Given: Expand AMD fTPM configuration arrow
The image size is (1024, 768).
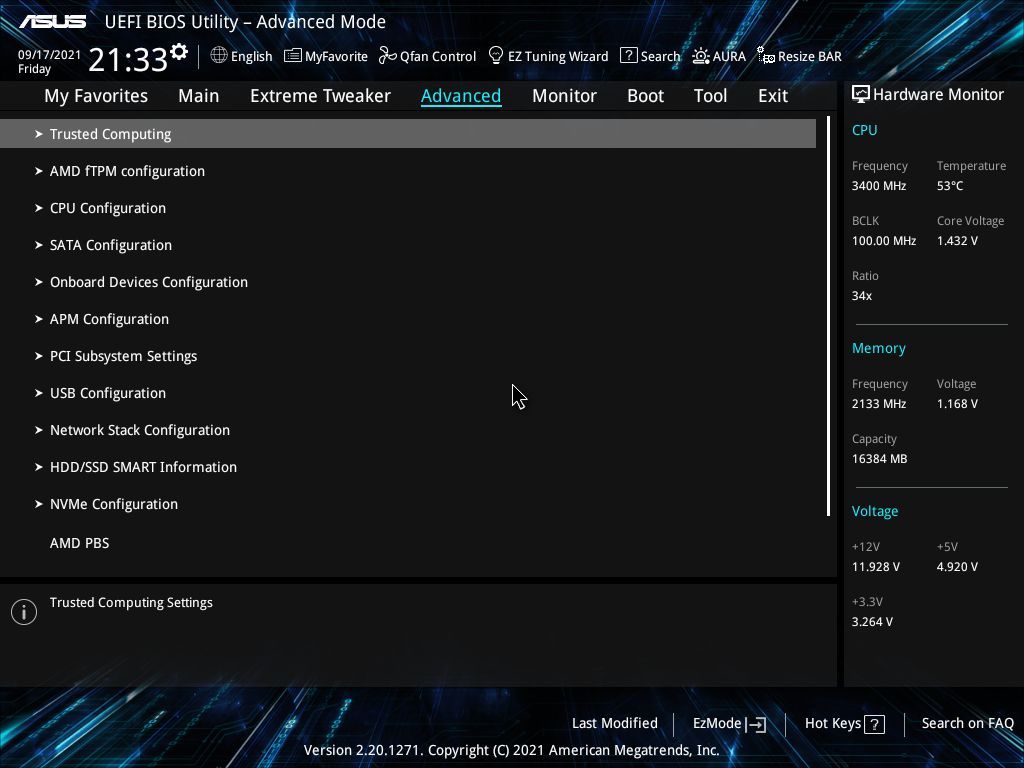Looking at the screenshot, I should coord(39,171).
